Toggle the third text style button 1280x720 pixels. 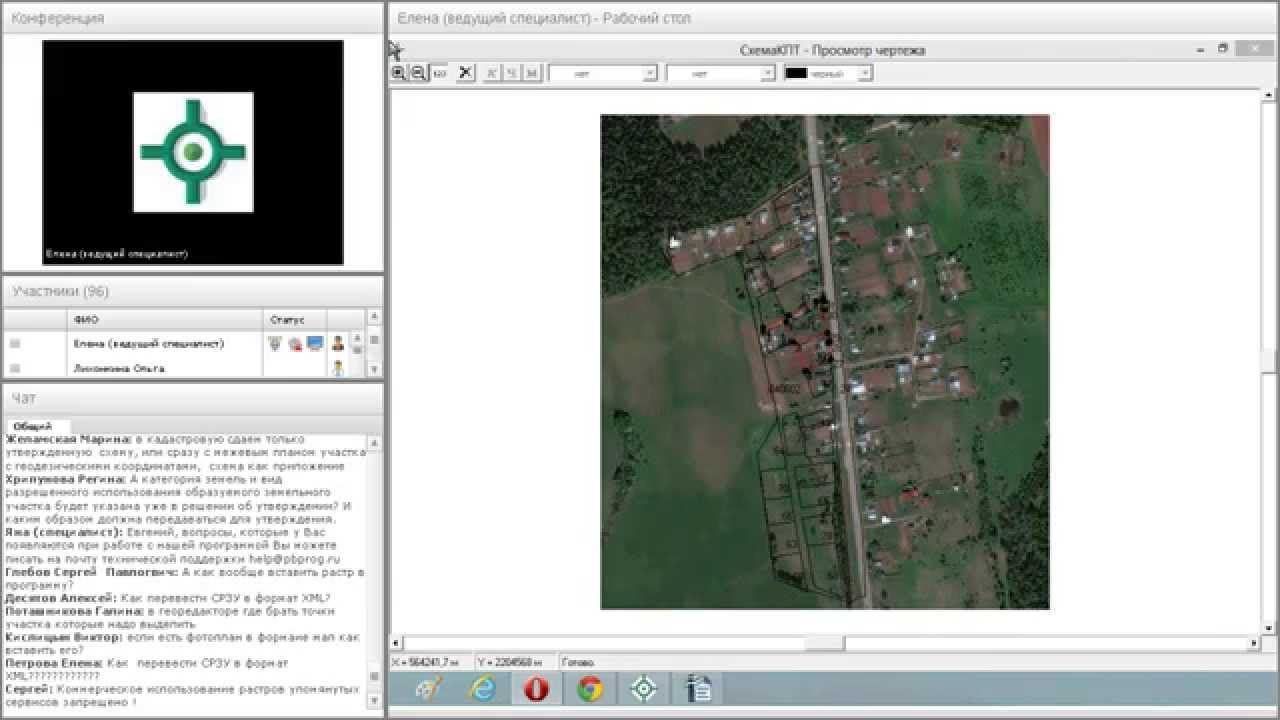pyautogui.click(x=532, y=73)
